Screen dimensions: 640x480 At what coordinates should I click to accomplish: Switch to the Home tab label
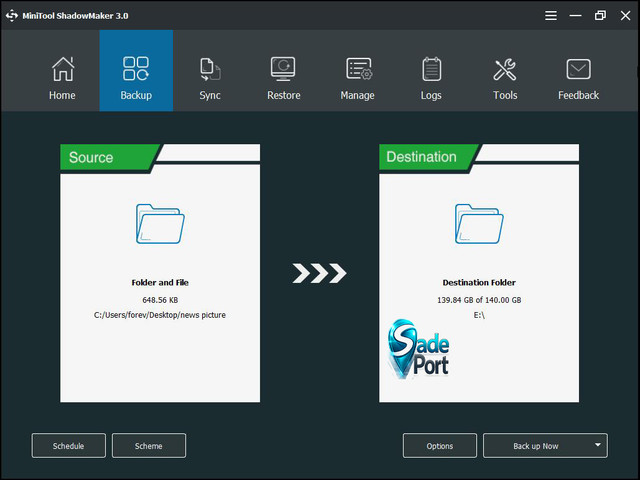coord(62,95)
